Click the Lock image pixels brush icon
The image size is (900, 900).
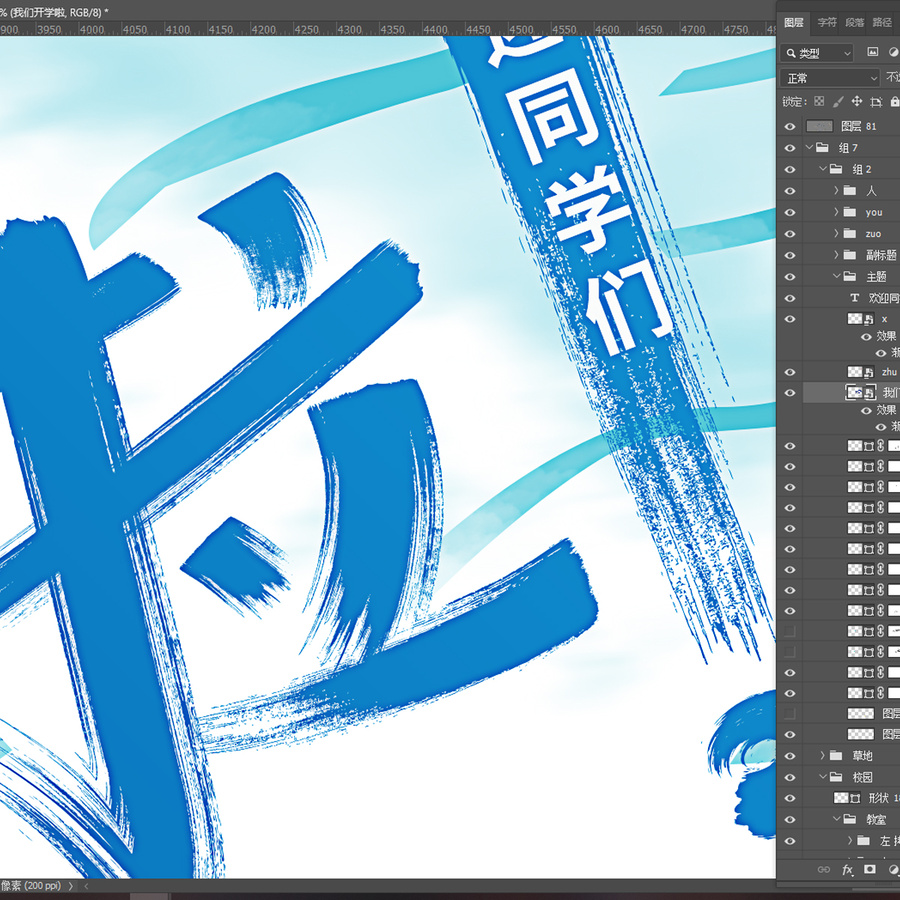pos(838,102)
